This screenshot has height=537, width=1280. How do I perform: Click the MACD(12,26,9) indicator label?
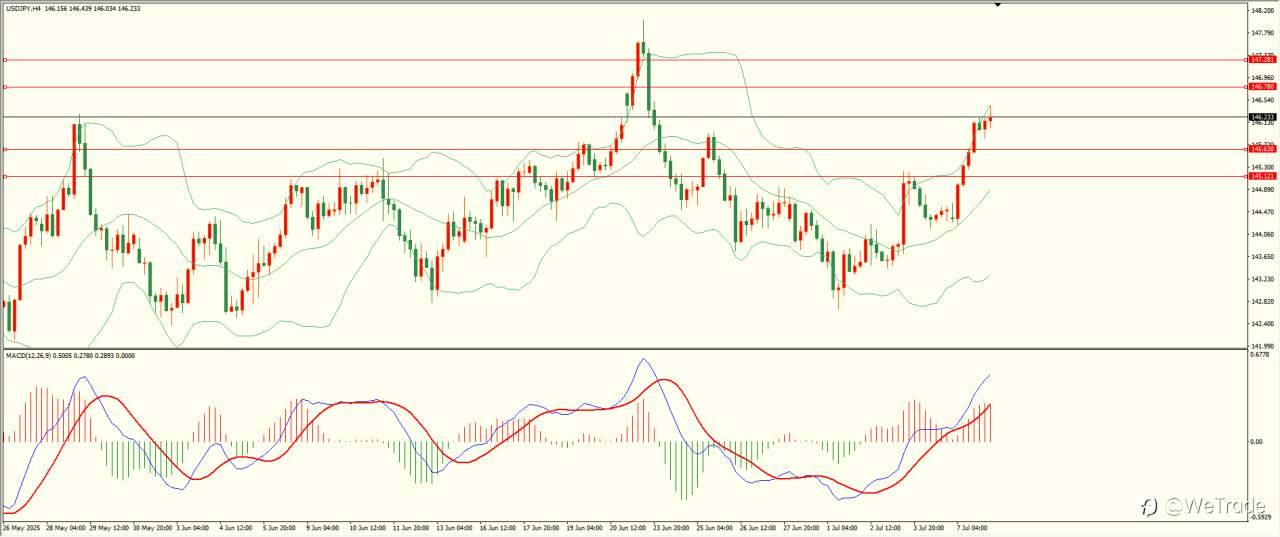point(29,355)
